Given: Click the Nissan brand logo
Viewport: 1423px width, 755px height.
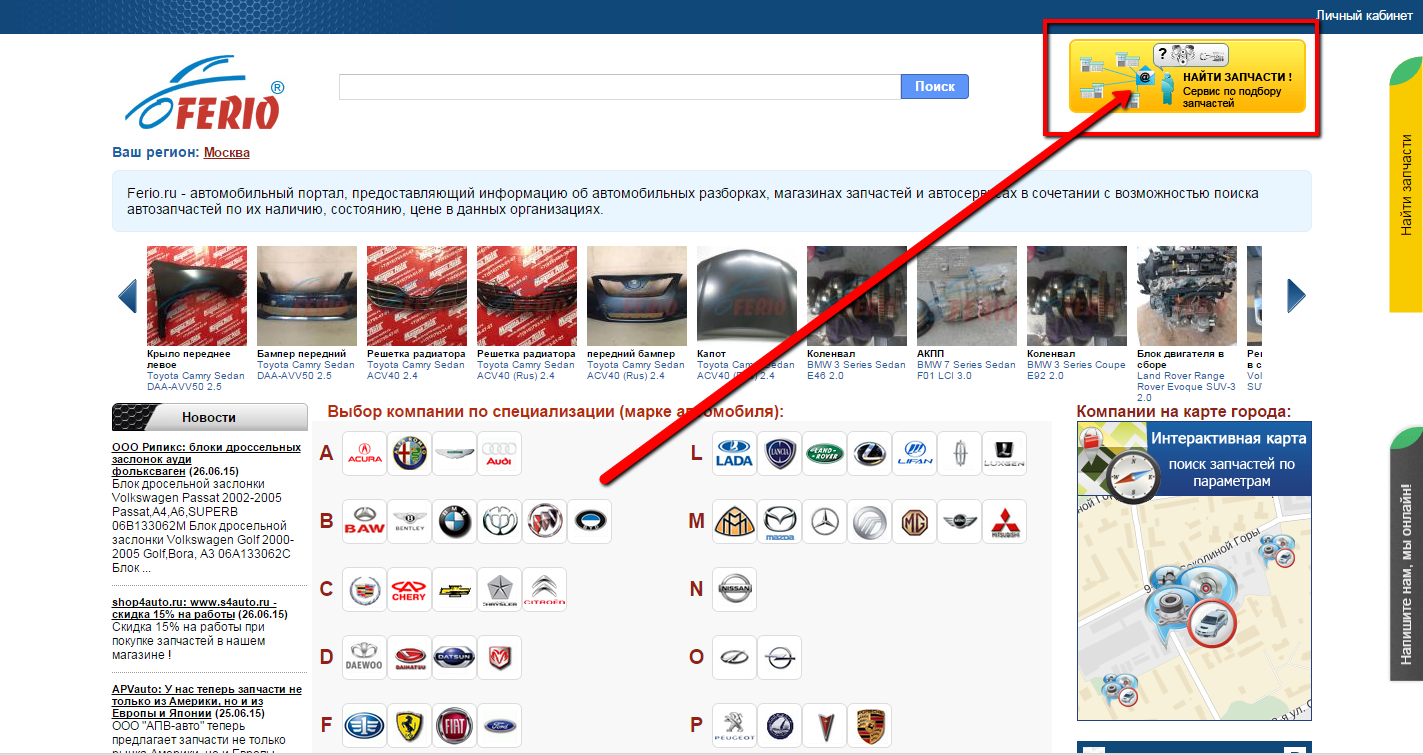Looking at the screenshot, I should (735, 590).
